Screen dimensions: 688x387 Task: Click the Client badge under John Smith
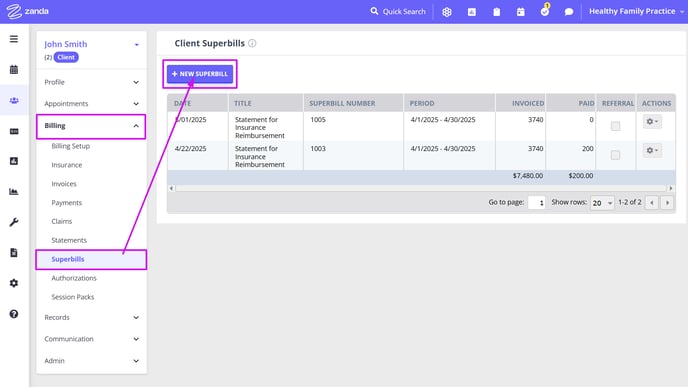(66, 57)
